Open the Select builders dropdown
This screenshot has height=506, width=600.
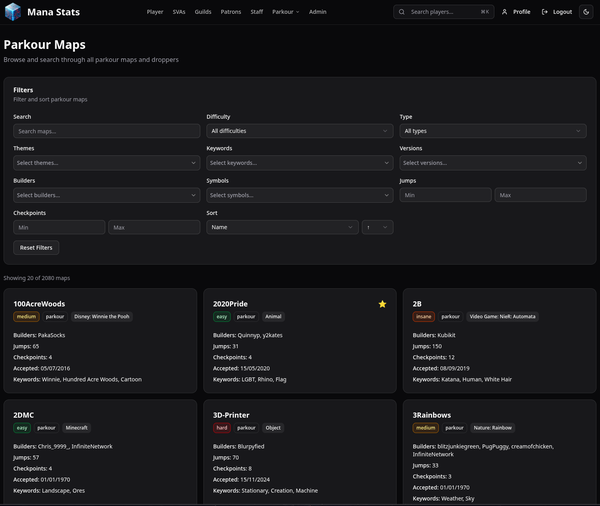[107, 195]
